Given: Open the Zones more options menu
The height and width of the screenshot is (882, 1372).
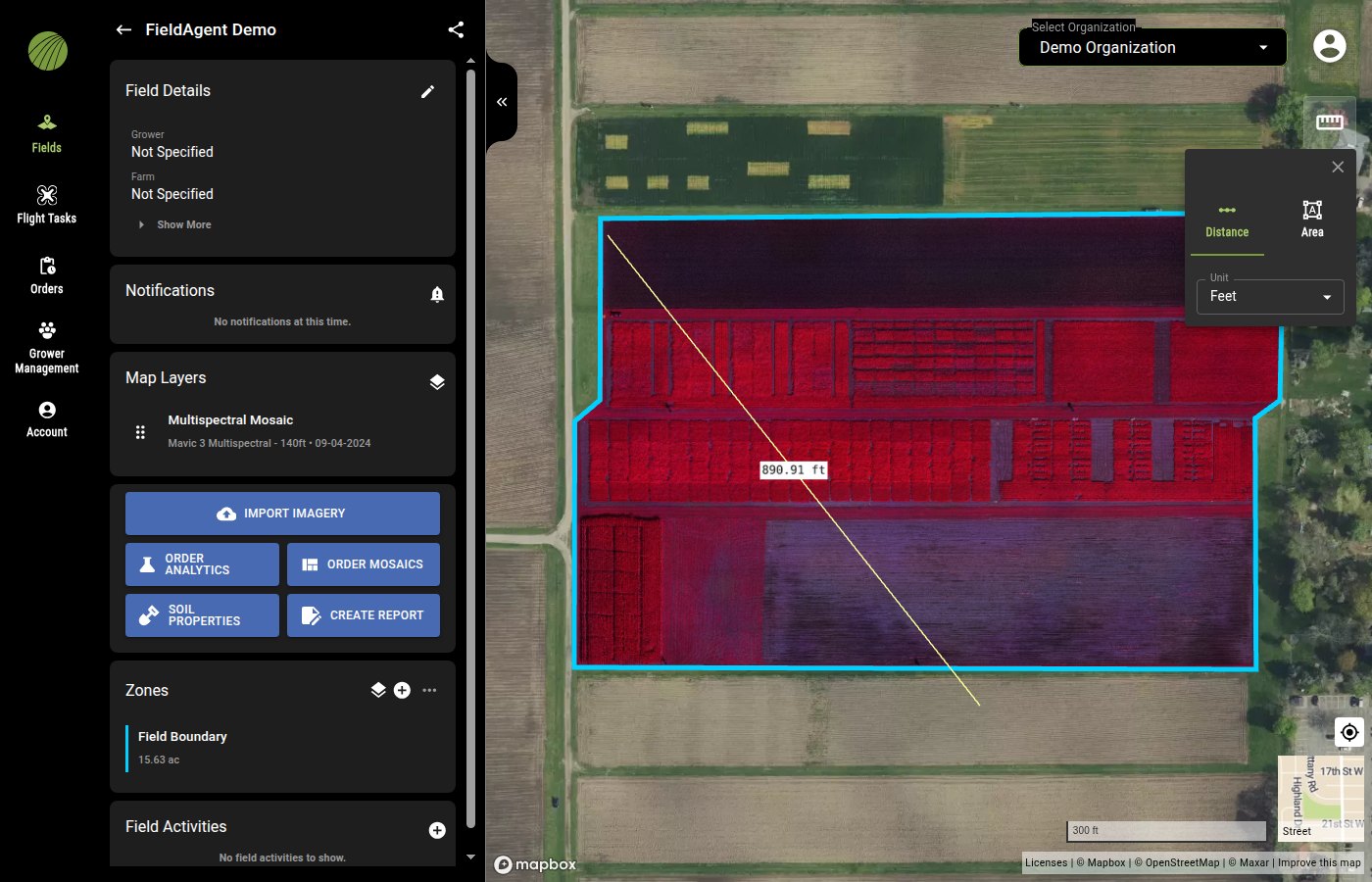Looking at the screenshot, I should point(429,690).
